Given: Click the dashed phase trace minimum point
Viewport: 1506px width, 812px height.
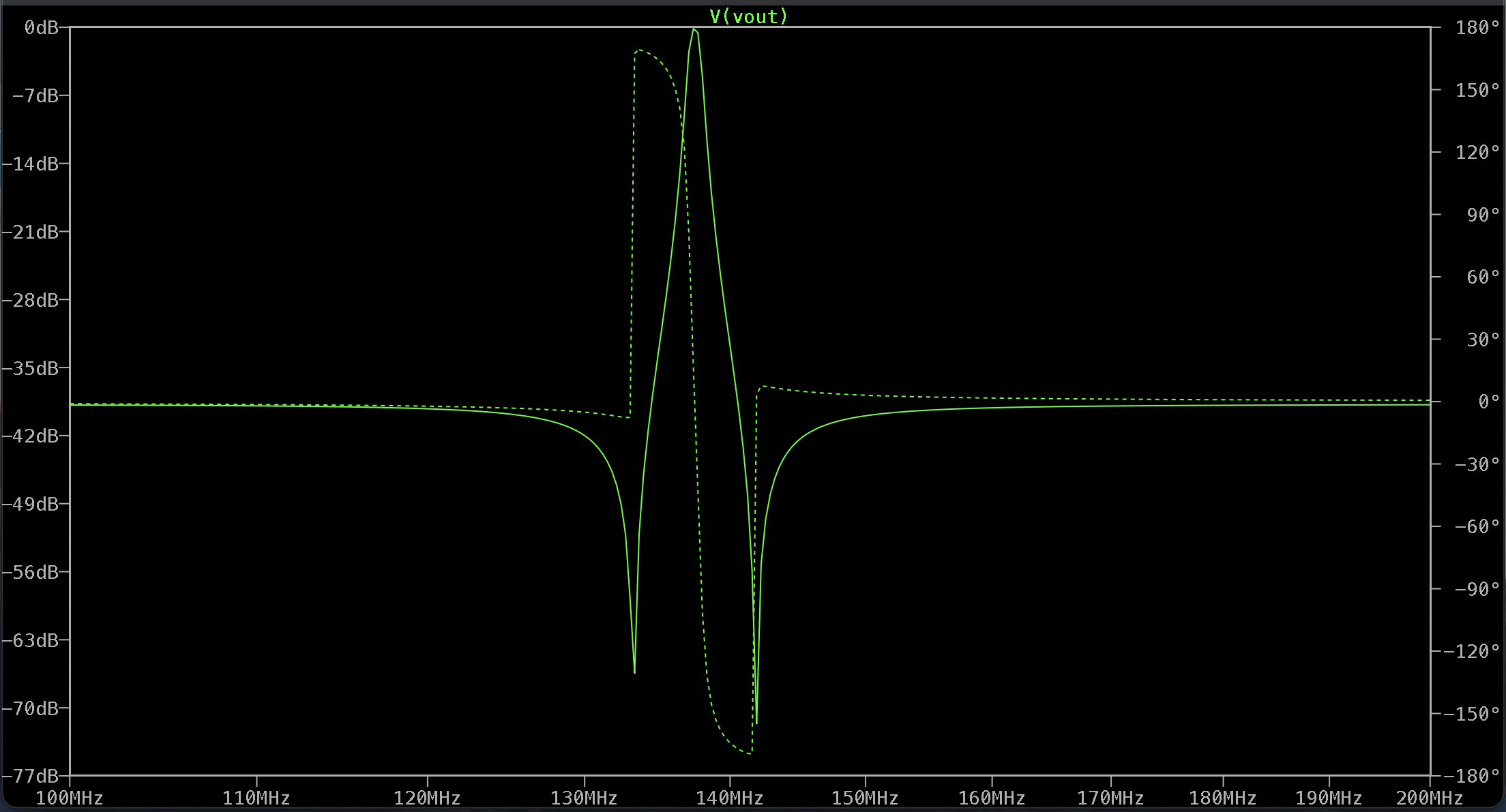Looking at the screenshot, I should [750, 753].
